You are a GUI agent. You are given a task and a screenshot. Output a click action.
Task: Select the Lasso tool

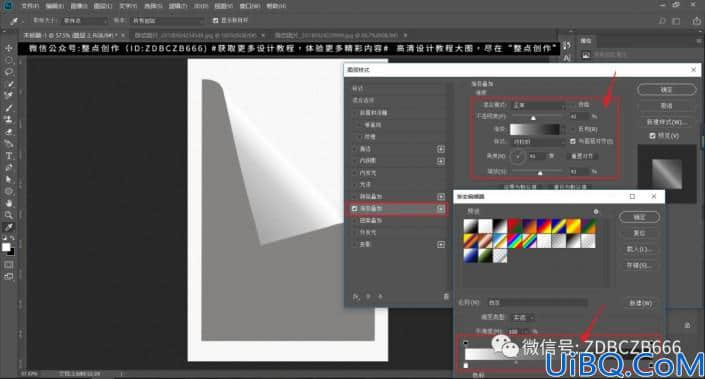tap(9, 72)
